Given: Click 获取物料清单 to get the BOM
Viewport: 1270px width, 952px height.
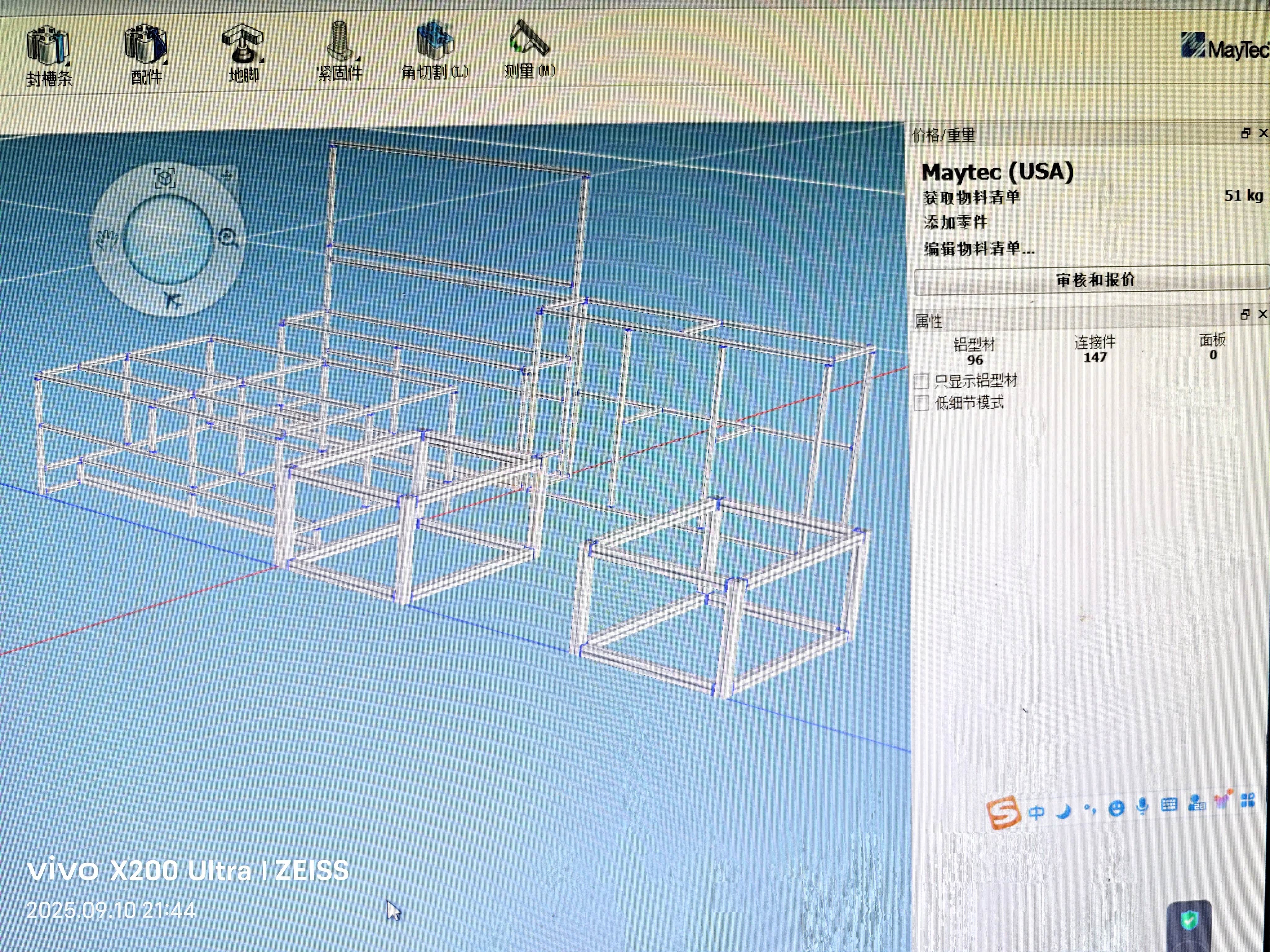Looking at the screenshot, I should tap(971, 197).
